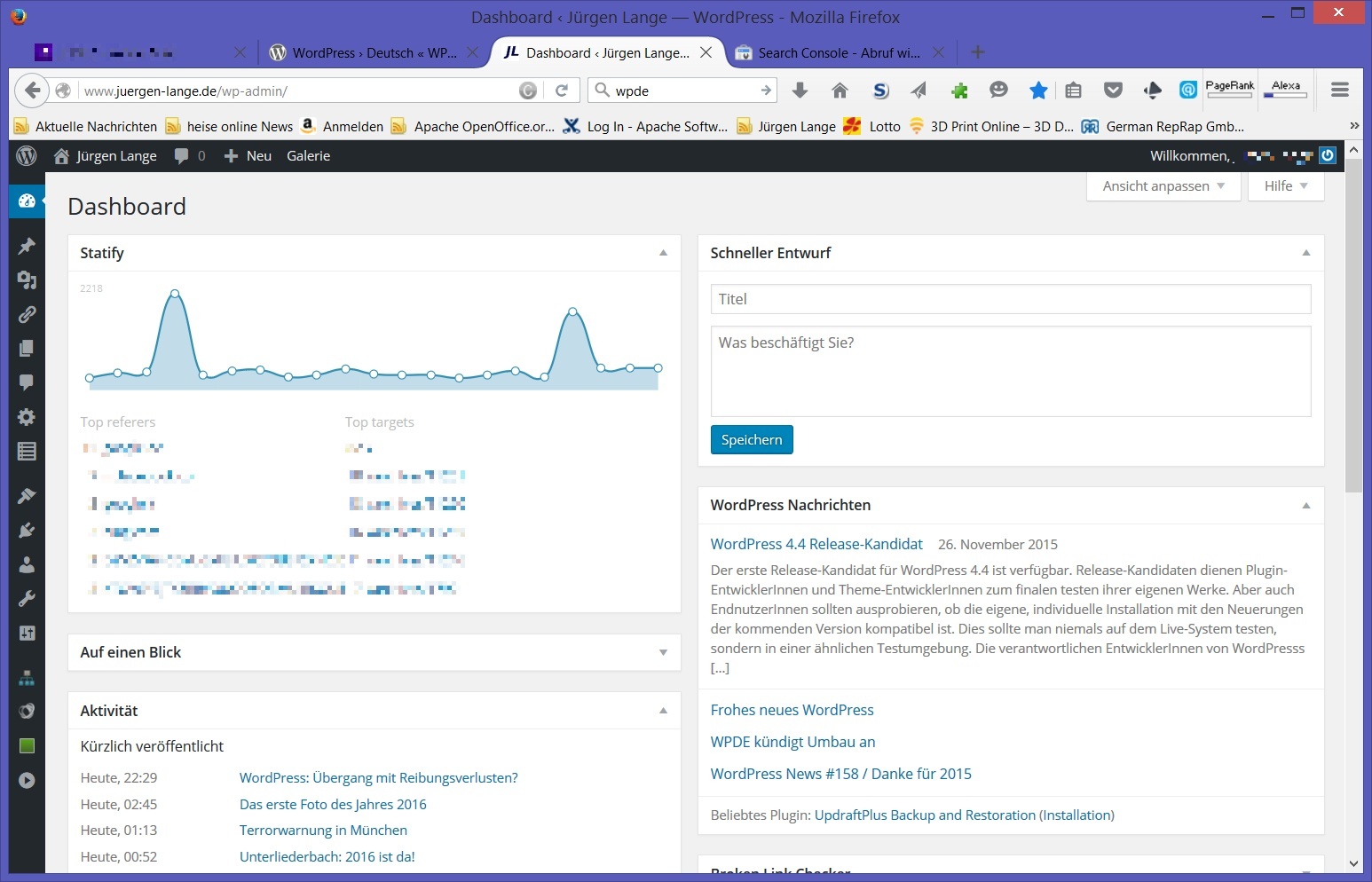This screenshot has width=1372, height=882.
Task: Open the Hilfe dropdown
Action: [x=1286, y=186]
